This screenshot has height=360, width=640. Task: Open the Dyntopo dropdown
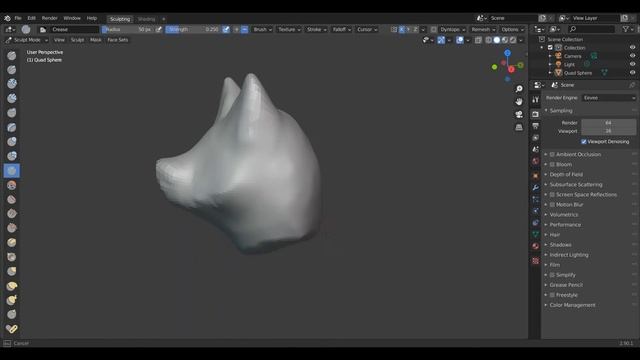(452, 29)
